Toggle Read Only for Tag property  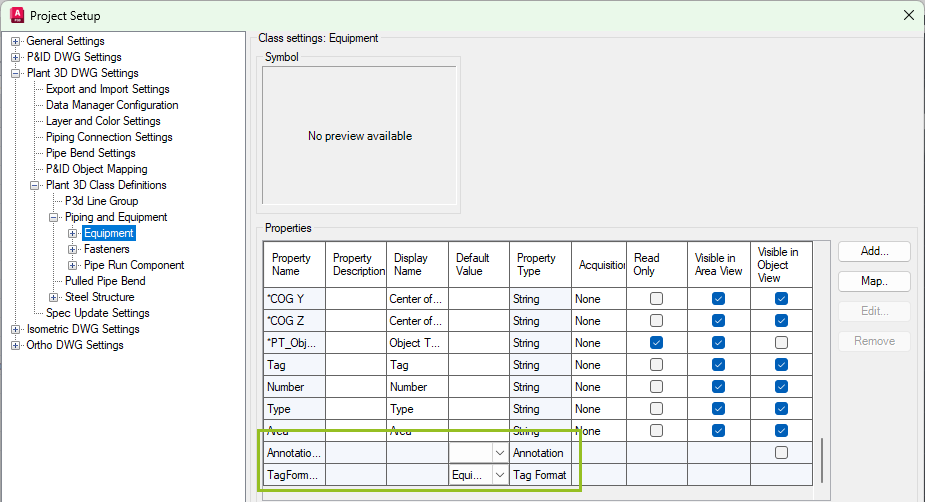(656, 365)
